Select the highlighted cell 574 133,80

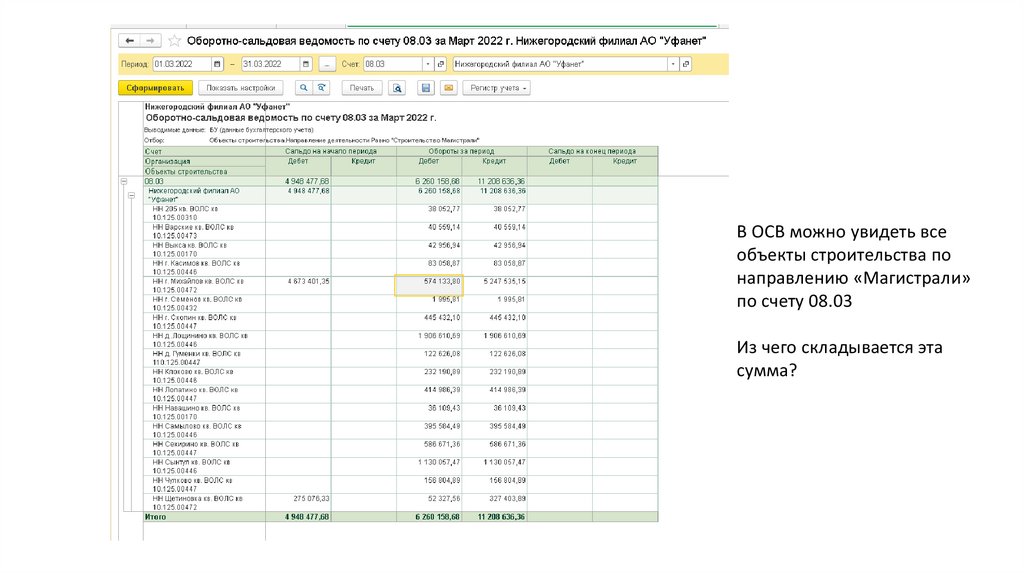pos(429,283)
